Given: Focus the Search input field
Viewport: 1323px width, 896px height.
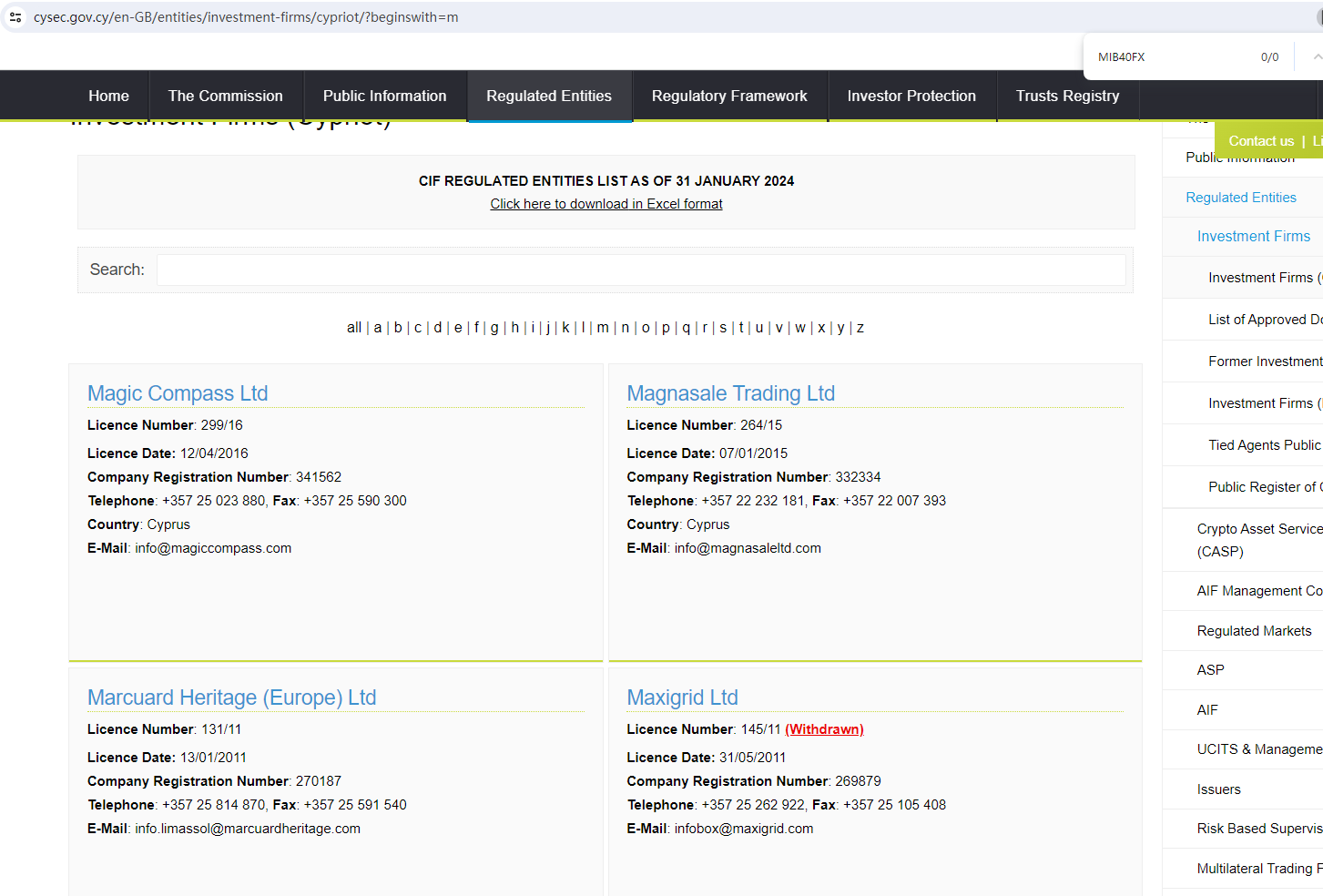Looking at the screenshot, I should coord(641,270).
